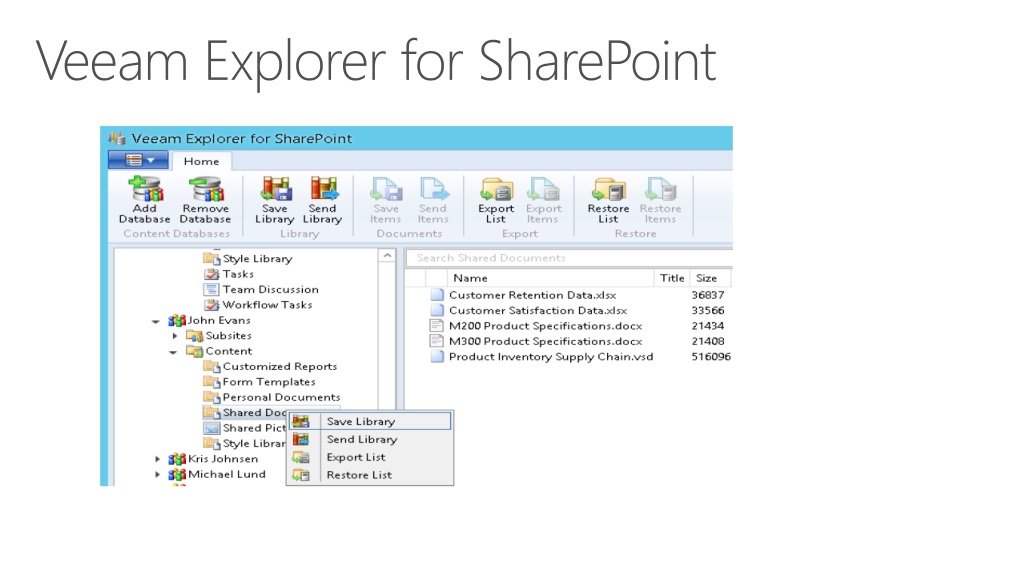
Task: Click Restore List icon in context menu
Action: click(x=301, y=475)
